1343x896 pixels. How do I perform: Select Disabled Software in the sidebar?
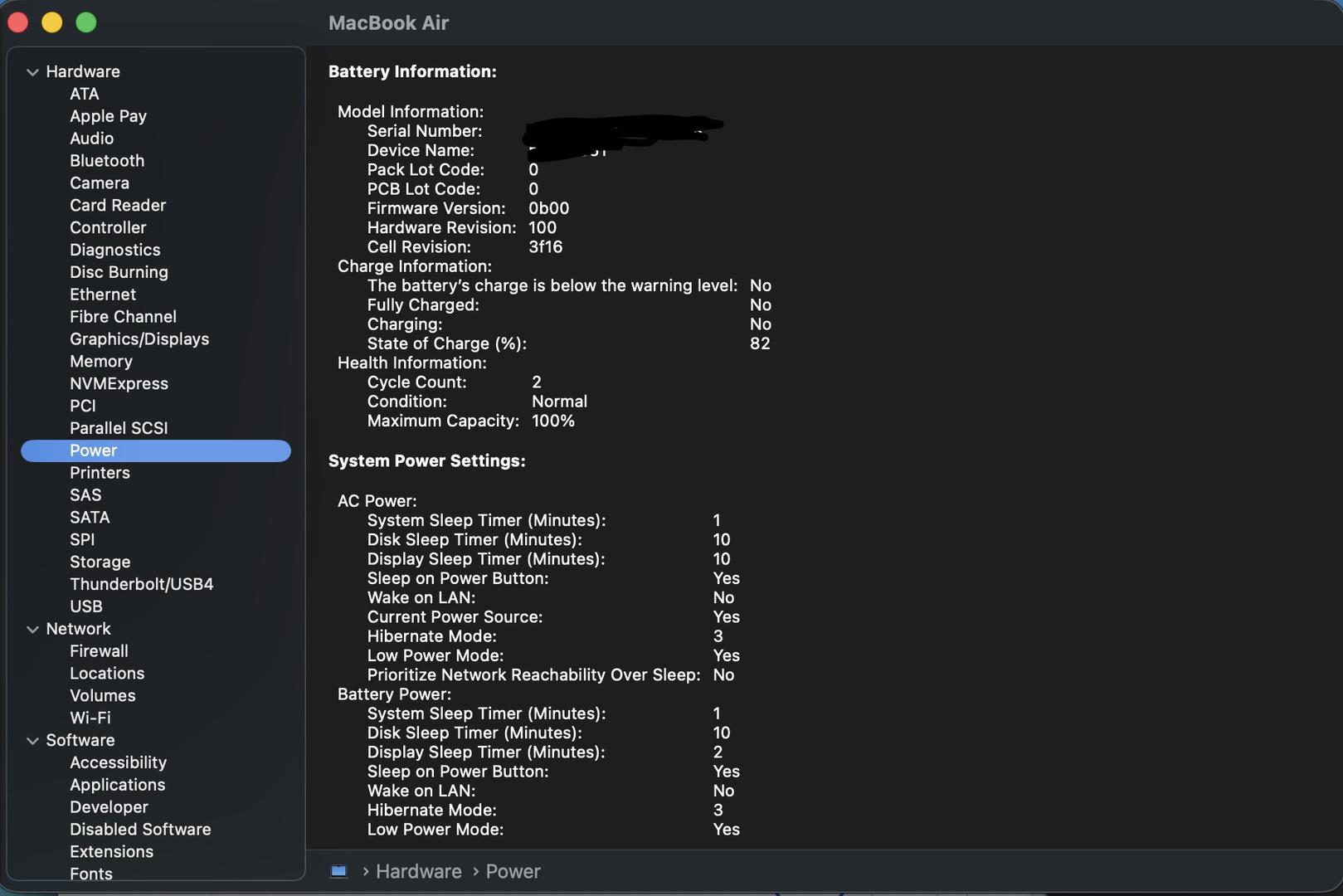click(140, 830)
